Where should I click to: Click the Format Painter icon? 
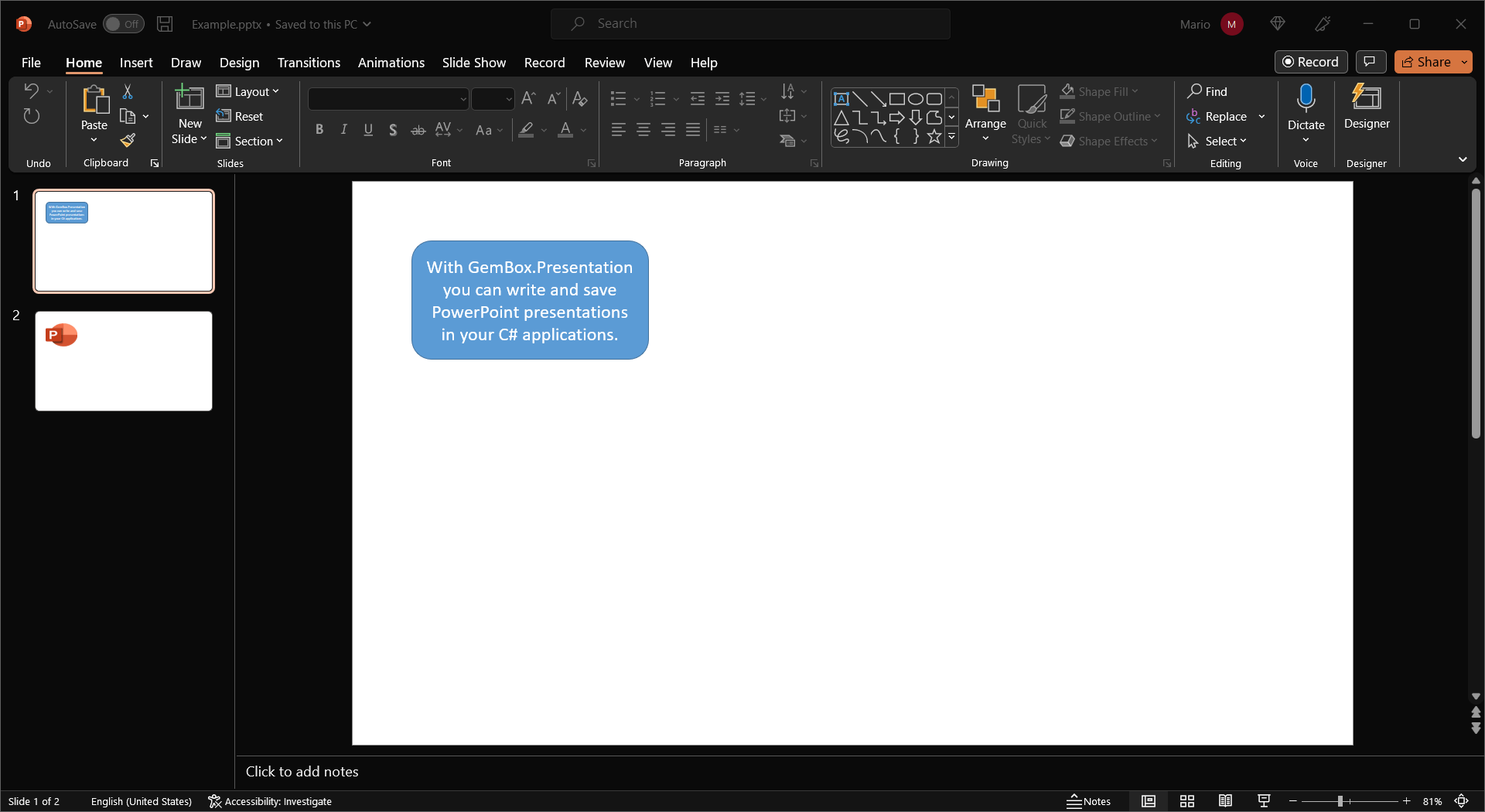point(128,141)
